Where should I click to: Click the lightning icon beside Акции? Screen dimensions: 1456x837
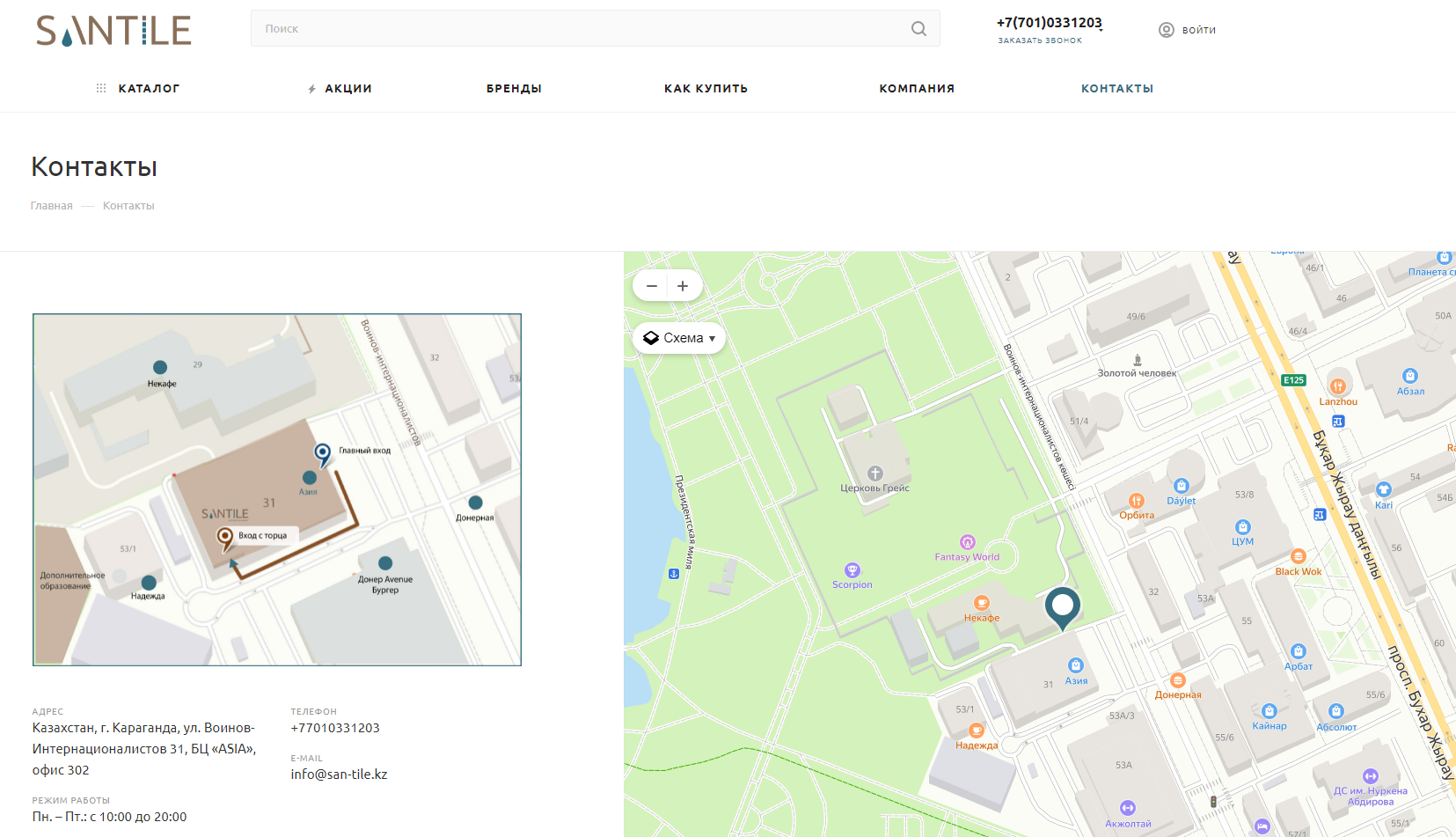point(311,89)
